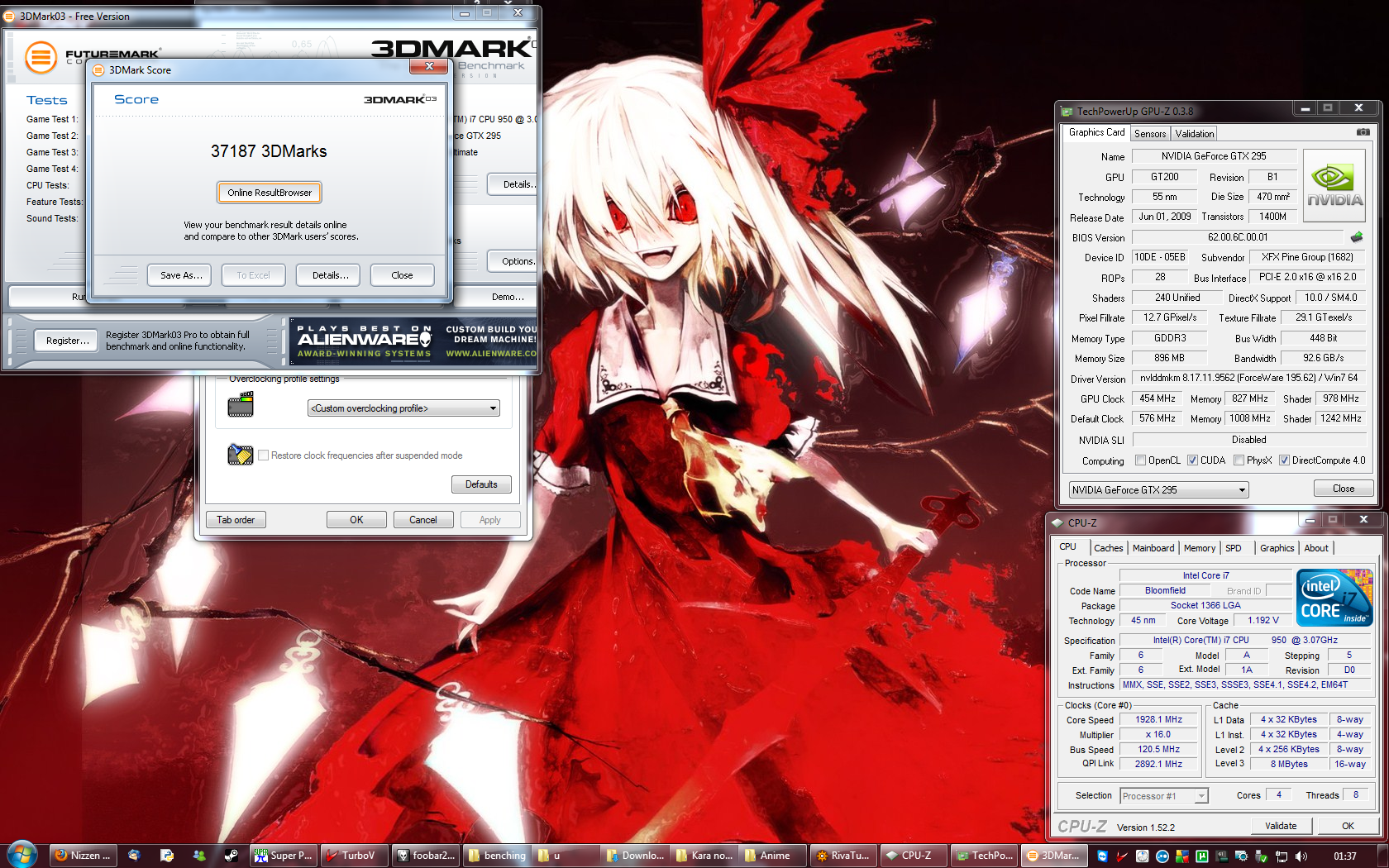Launch the Python icon in the taskbar

167,856
